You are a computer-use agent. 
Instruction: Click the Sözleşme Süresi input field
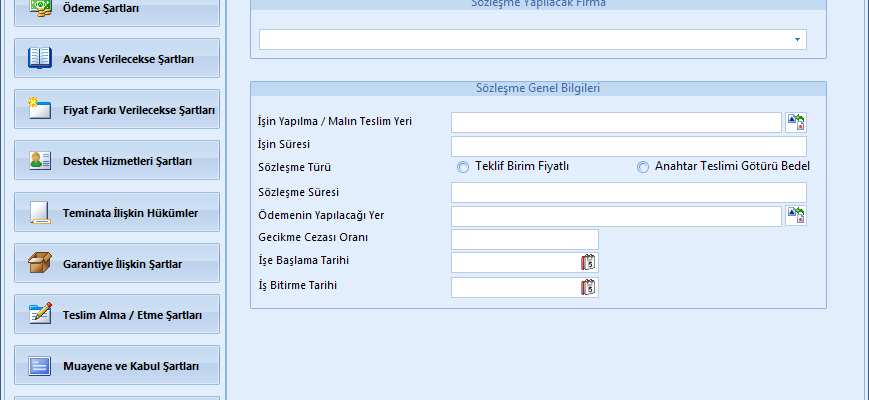tap(628, 192)
